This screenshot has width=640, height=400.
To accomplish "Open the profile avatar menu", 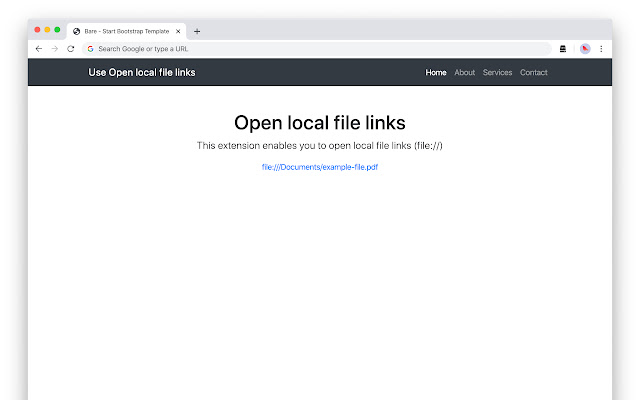I will [585, 49].
